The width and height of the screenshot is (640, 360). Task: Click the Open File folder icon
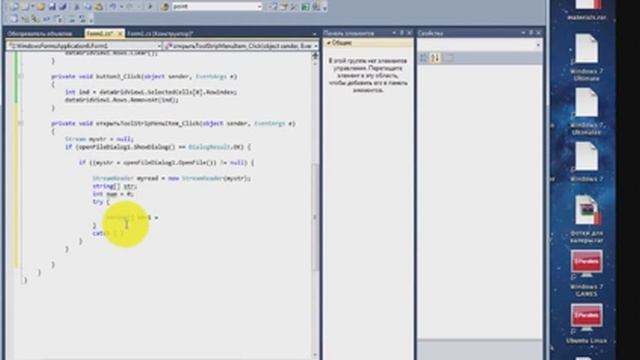40,7
